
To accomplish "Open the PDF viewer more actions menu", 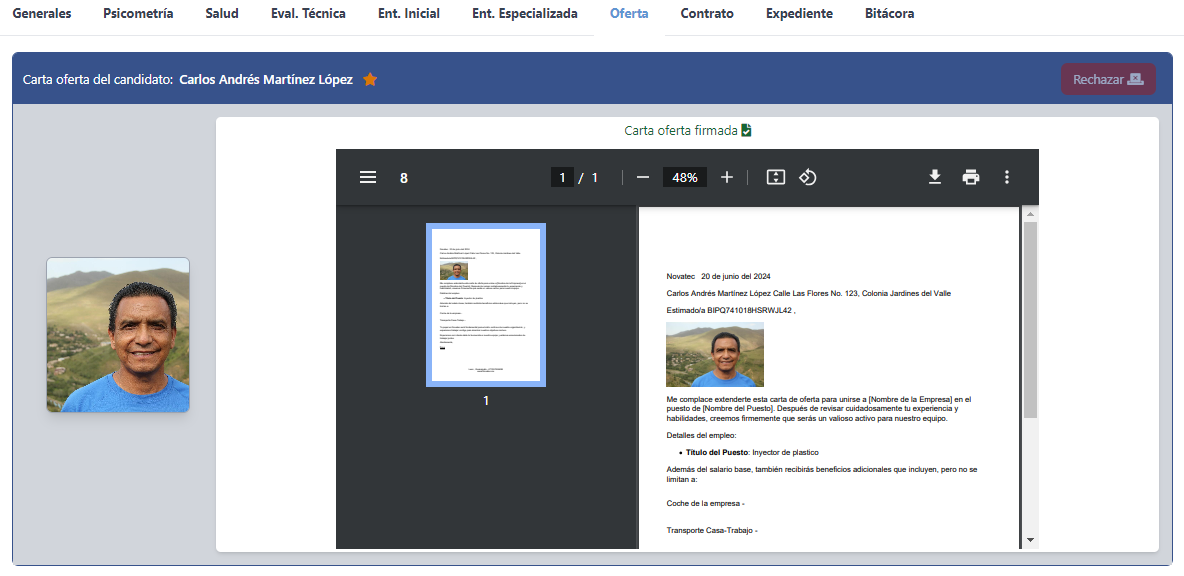I will click(1007, 177).
